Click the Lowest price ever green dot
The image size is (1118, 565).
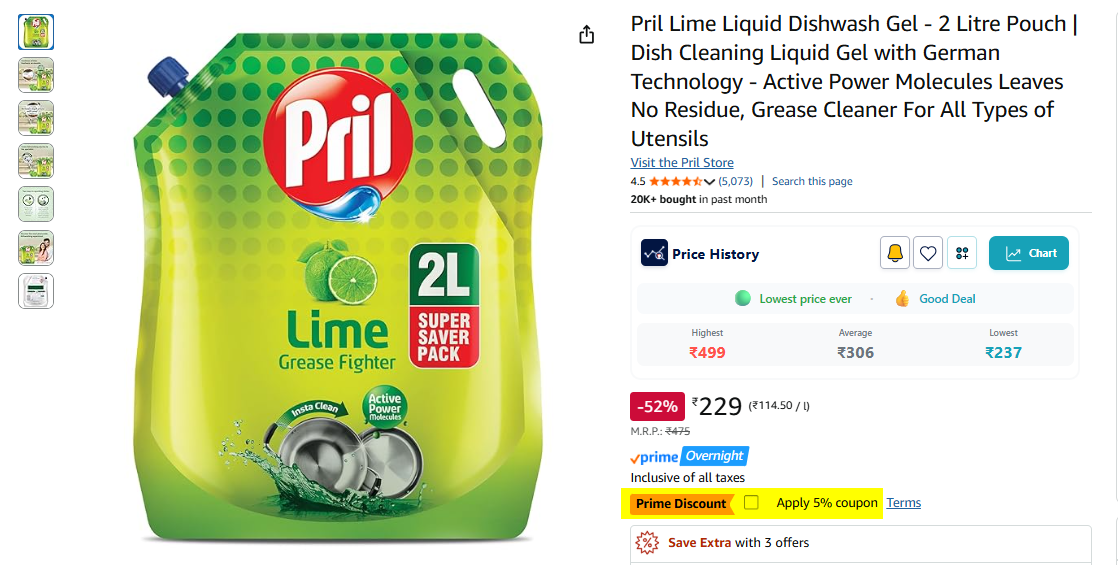tap(742, 299)
